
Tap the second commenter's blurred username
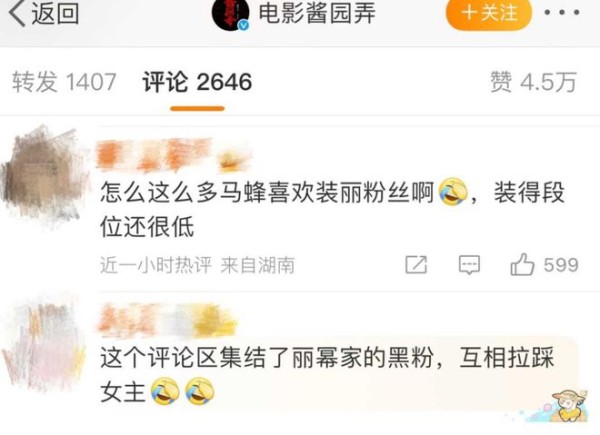click(x=166, y=321)
